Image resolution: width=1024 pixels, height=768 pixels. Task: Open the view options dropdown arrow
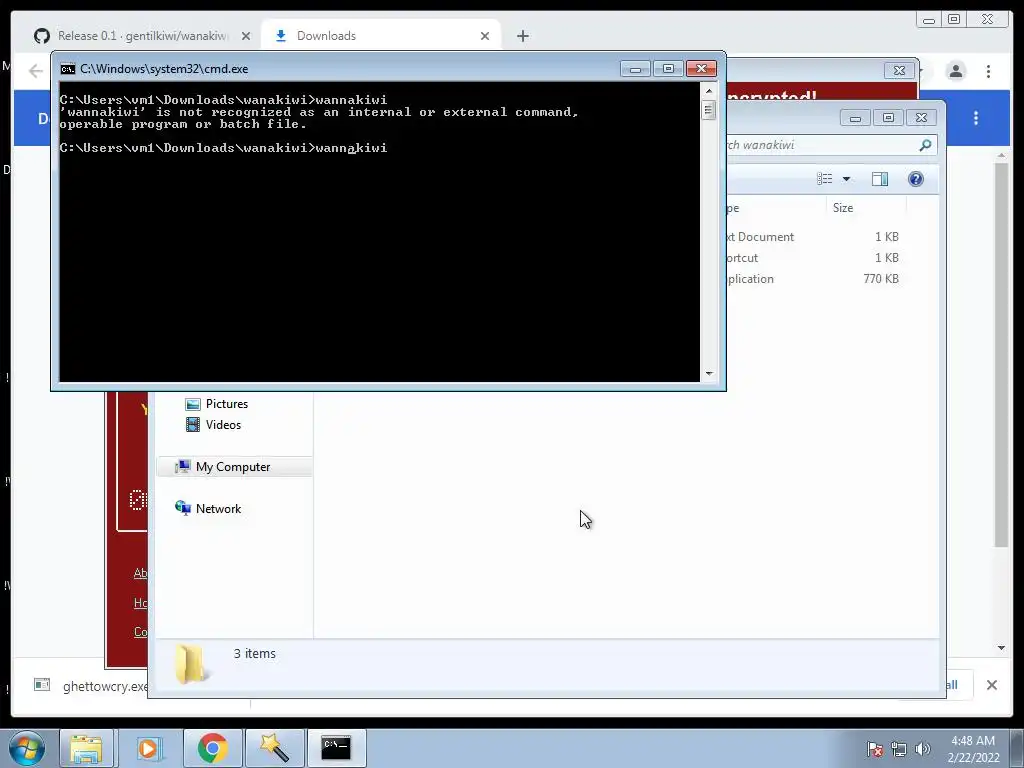tap(846, 179)
